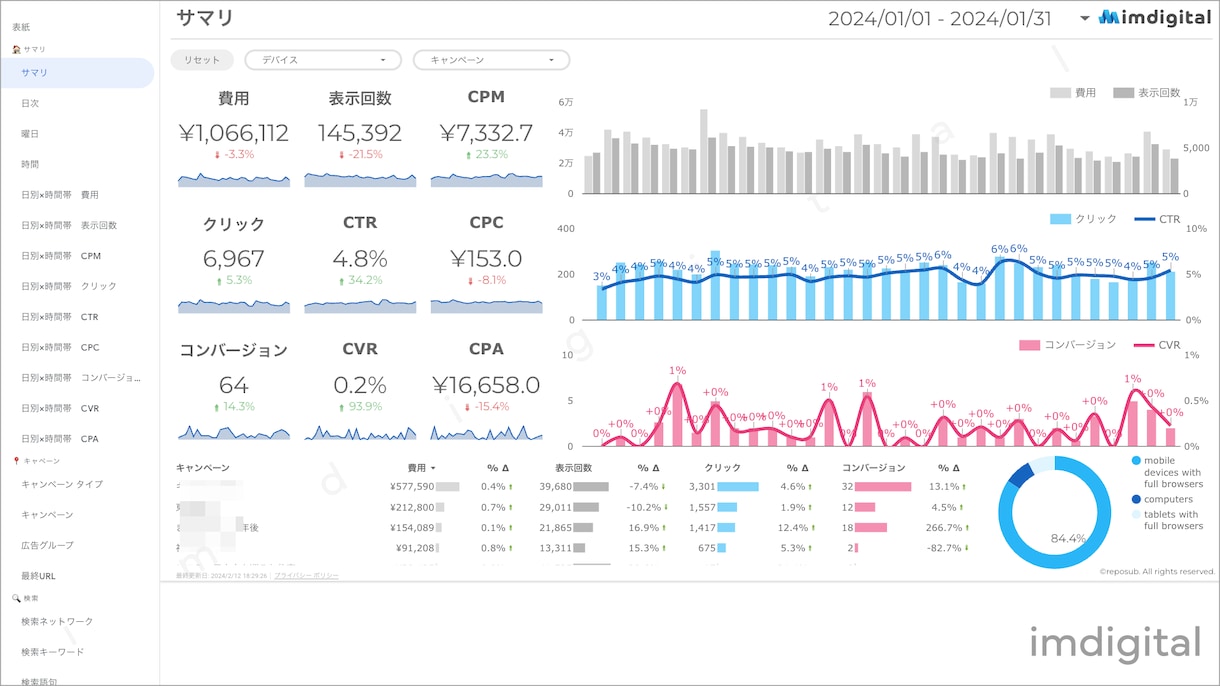The width and height of the screenshot is (1220, 686).
Task: Click the magnifier icon beside the 検索 section header
Action: coord(16,598)
